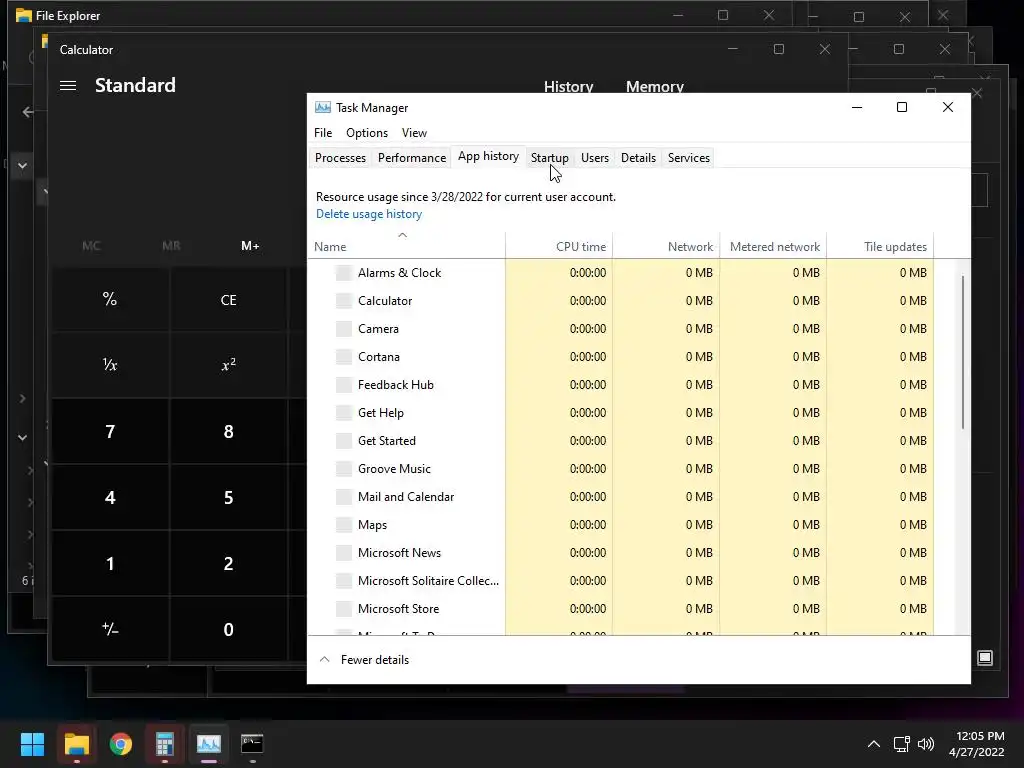This screenshot has height=768, width=1024.
Task: Open the View menu in Task Manager
Action: [414, 133]
